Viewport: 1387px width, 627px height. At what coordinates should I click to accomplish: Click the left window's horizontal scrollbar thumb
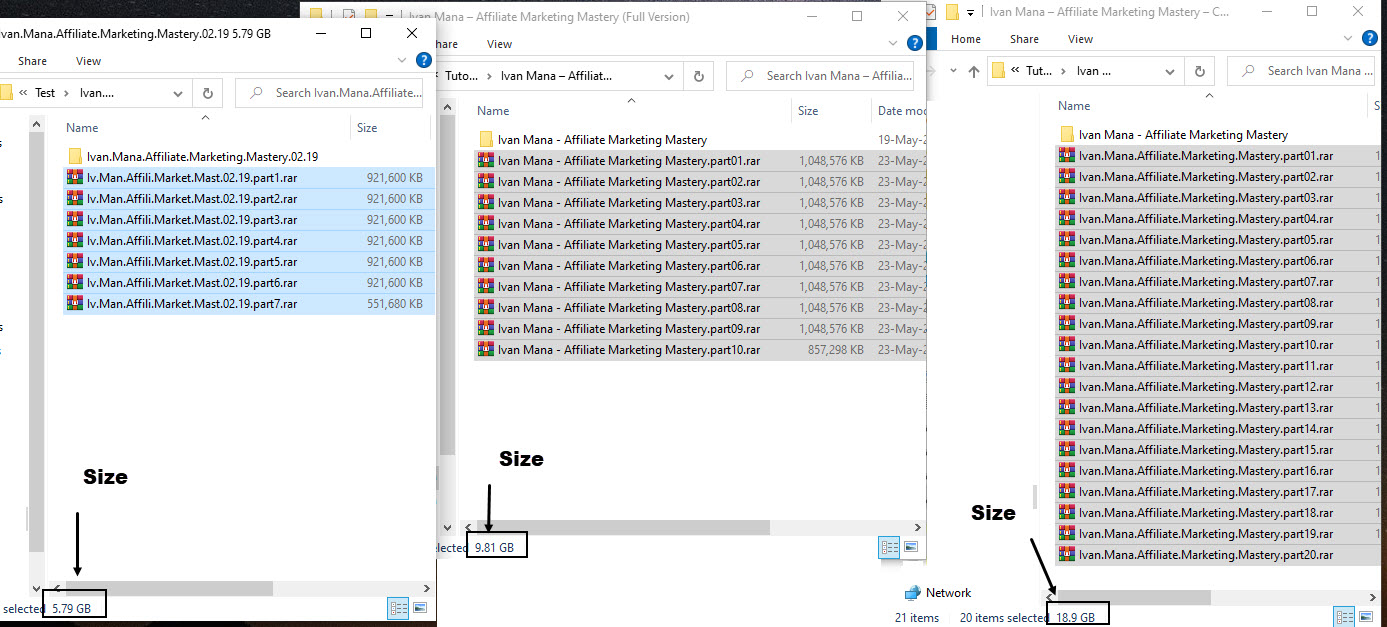169,589
